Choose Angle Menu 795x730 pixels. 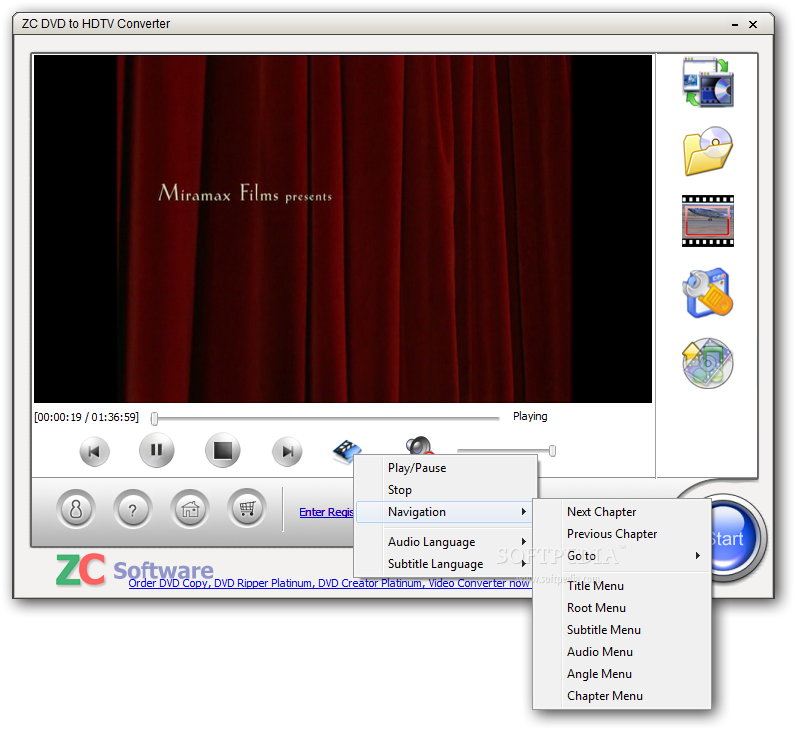[622, 674]
